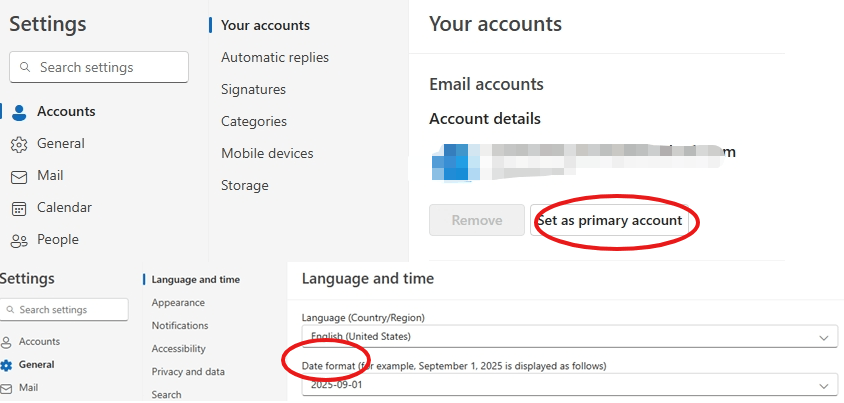Open Storage settings

pos(244,185)
